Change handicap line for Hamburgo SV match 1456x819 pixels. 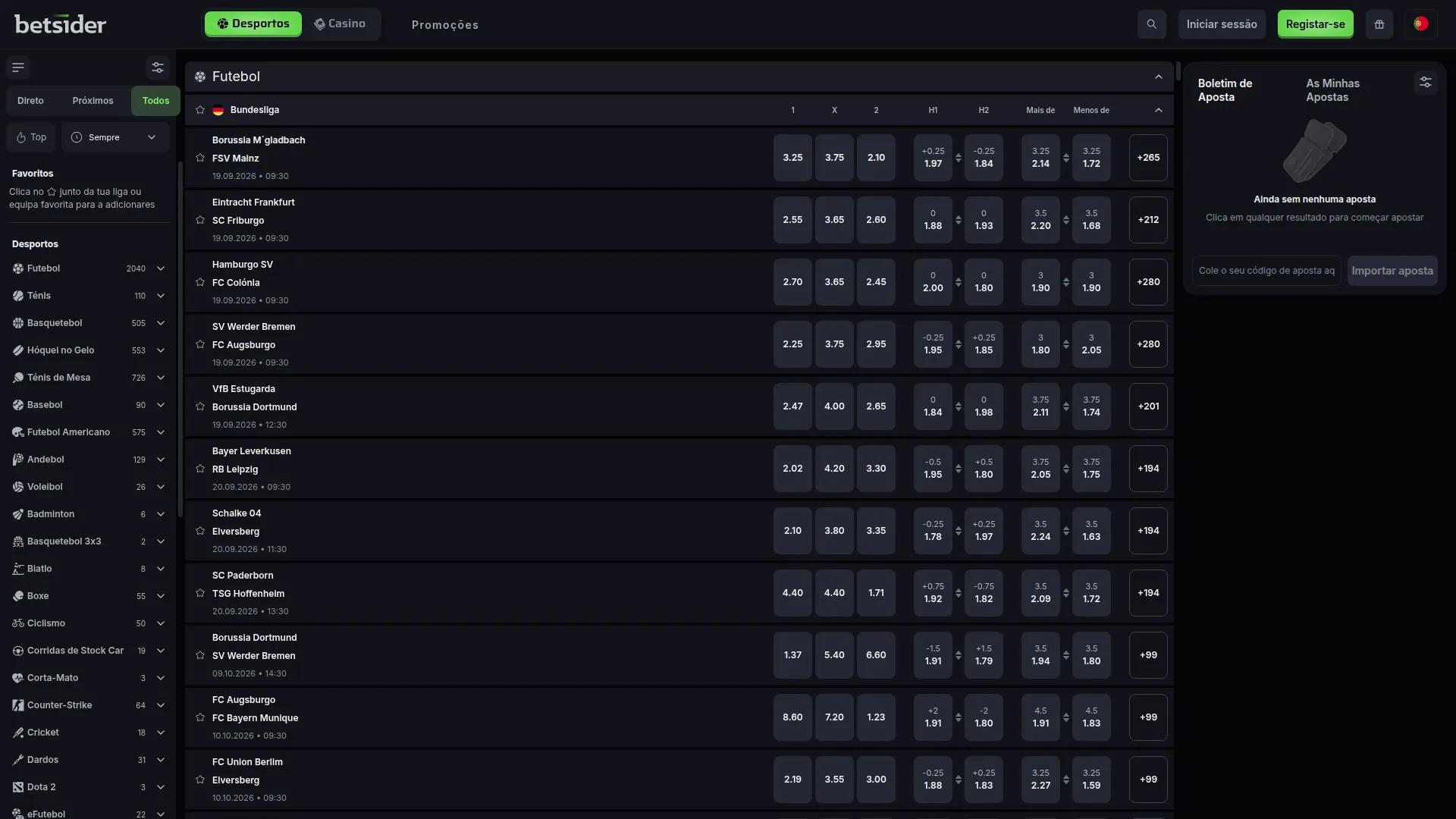959,282
